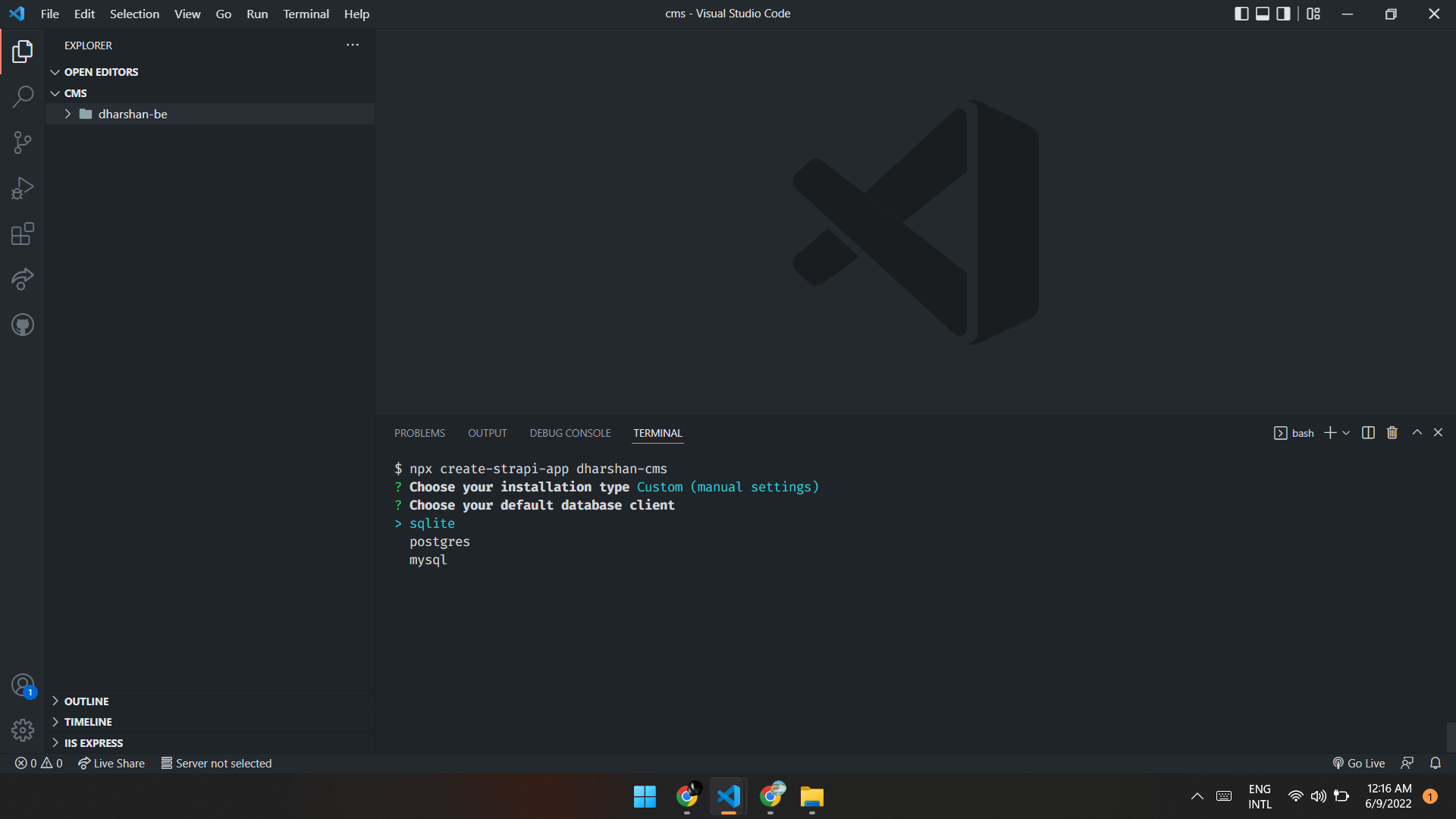This screenshot has width=1456, height=819.
Task: Open the GitHub view icon
Action: pyautogui.click(x=23, y=325)
